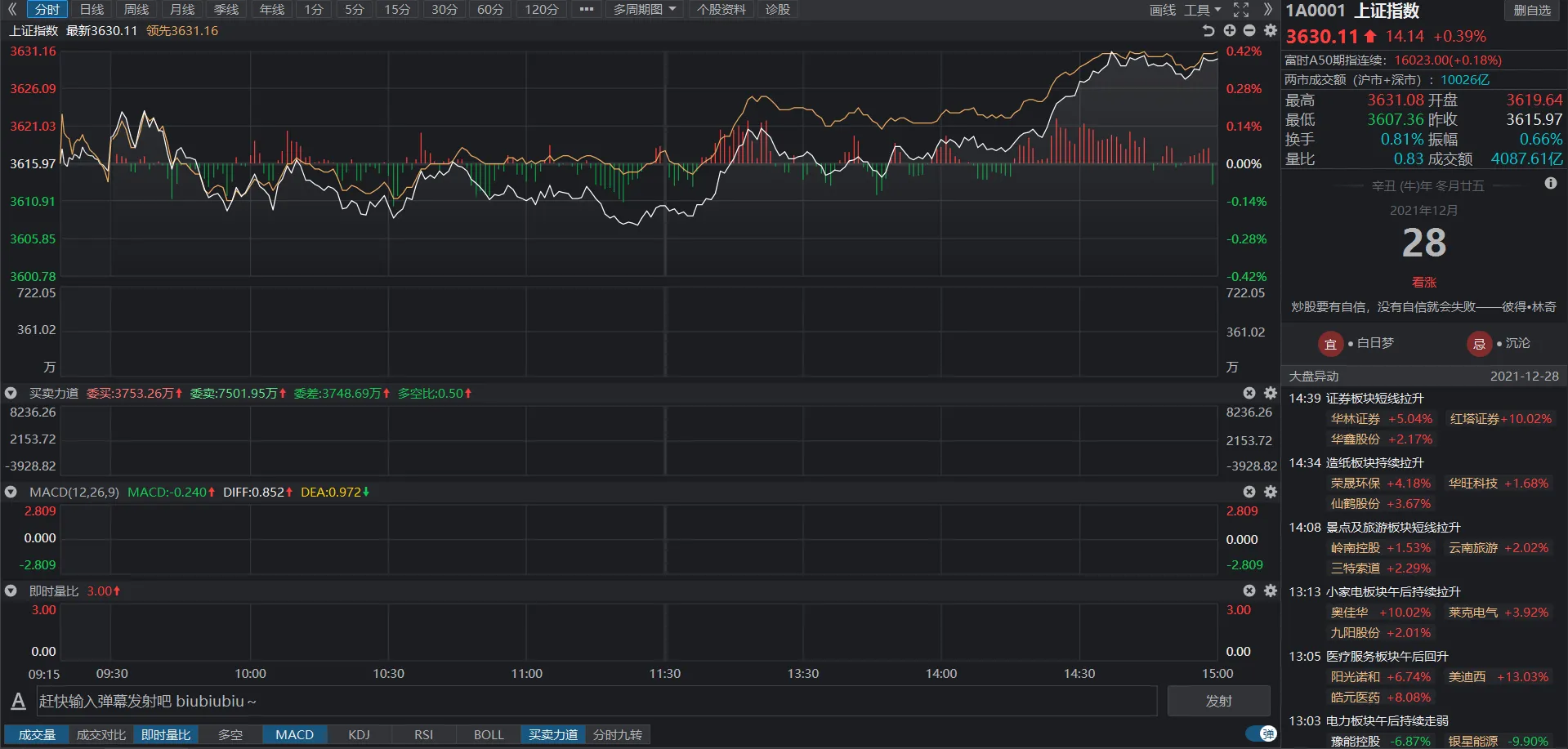Toggle the BOLL indicator

click(x=489, y=735)
